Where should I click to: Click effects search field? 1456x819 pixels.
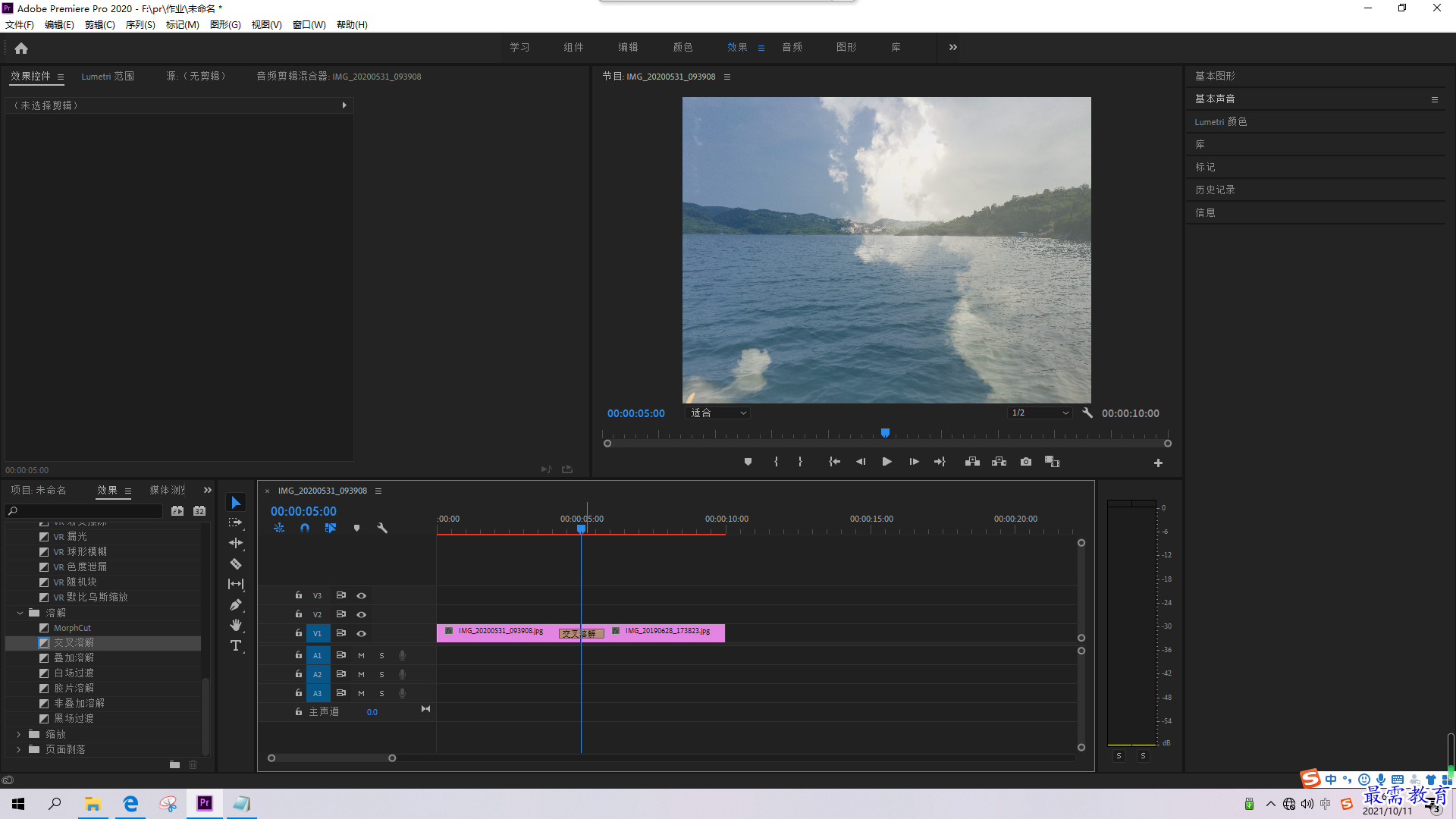[84, 511]
